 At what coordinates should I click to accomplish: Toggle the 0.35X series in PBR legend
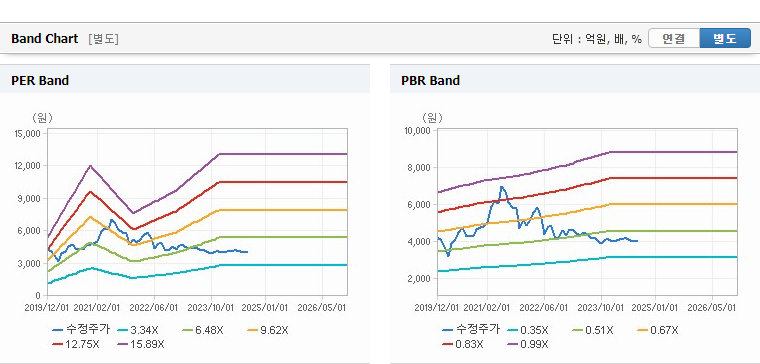tap(527, 330)
